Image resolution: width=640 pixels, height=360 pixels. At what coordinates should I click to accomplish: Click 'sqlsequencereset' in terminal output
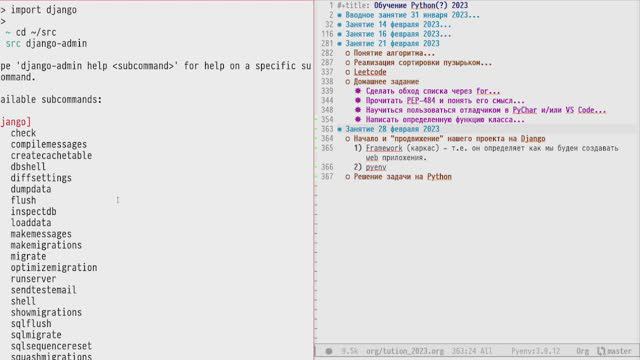[x=51, y=347]
